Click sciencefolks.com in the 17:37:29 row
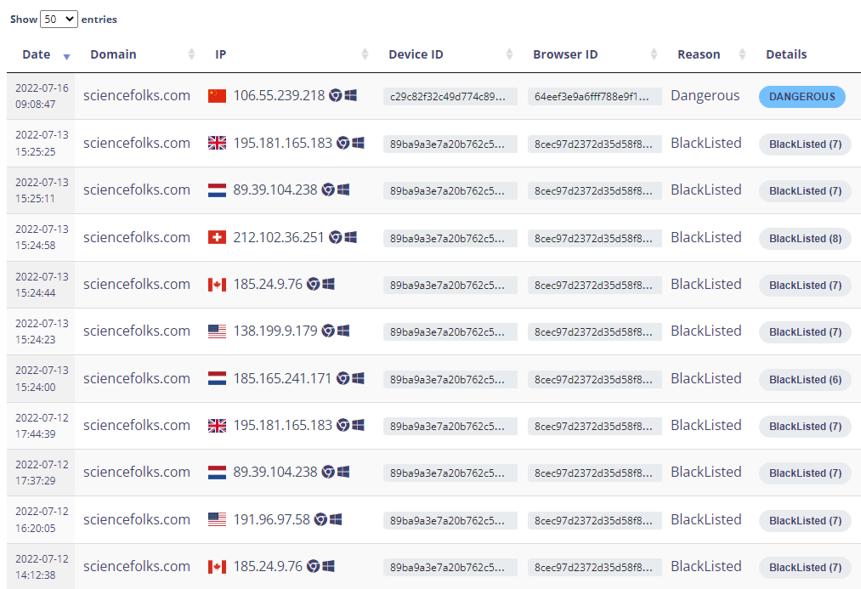 [x=137, y=472]
